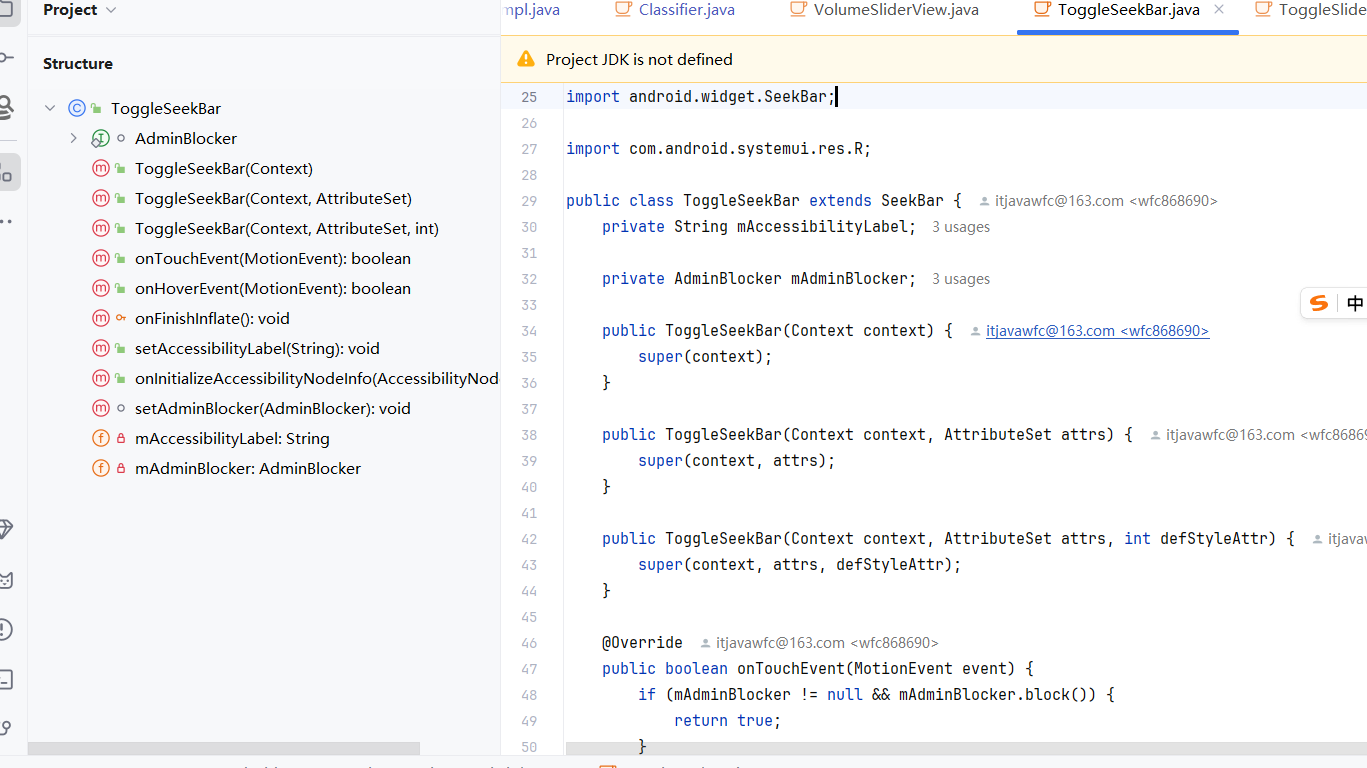Click the method icon beside ToggleSeekBar(Context)
Screen dimensions: 1367x768
[100, 168]
